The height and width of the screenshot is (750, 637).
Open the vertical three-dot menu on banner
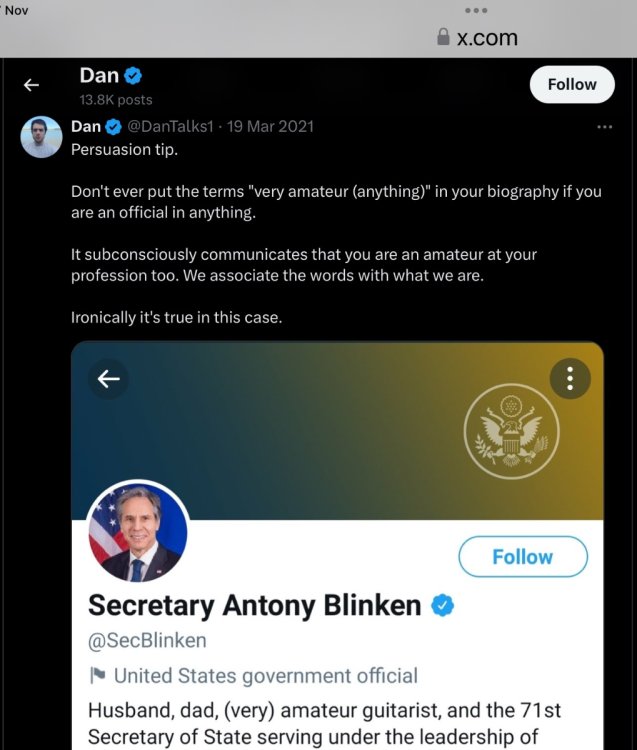coord(570,379)
